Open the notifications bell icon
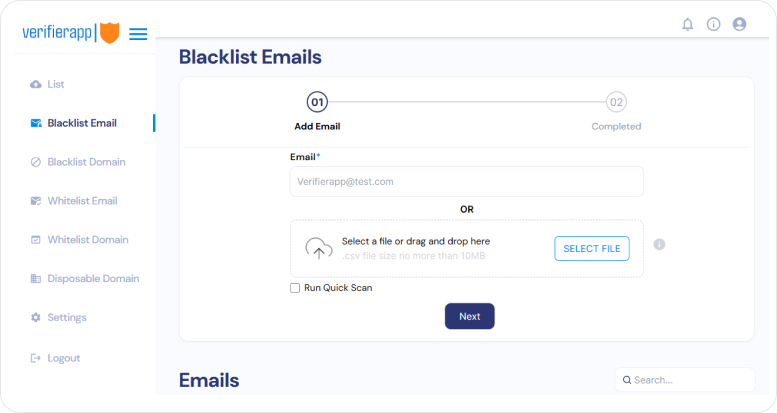 [x=687, y=24]
